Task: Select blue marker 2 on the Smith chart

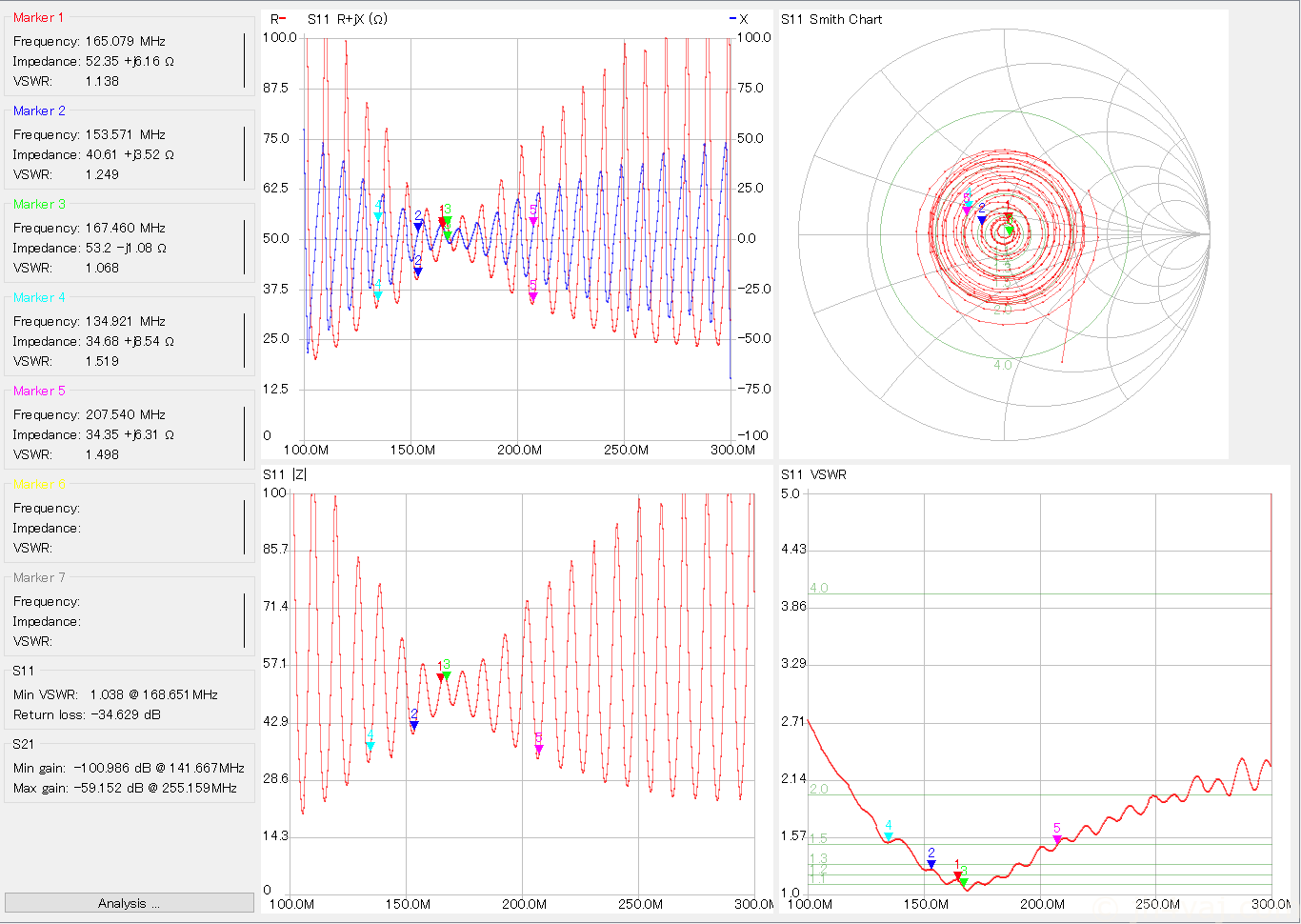Action: click(982, 220)
